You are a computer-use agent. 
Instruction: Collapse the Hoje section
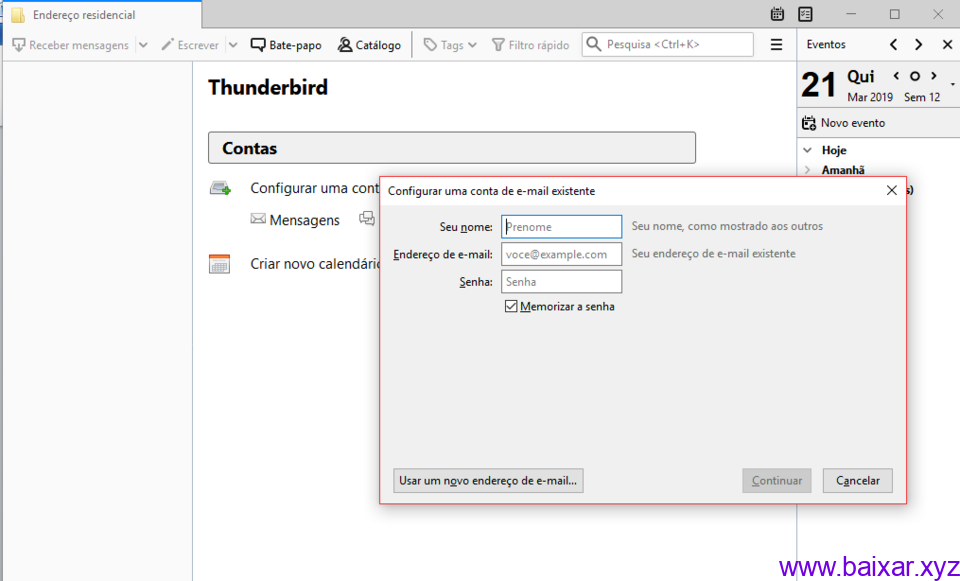807,149
